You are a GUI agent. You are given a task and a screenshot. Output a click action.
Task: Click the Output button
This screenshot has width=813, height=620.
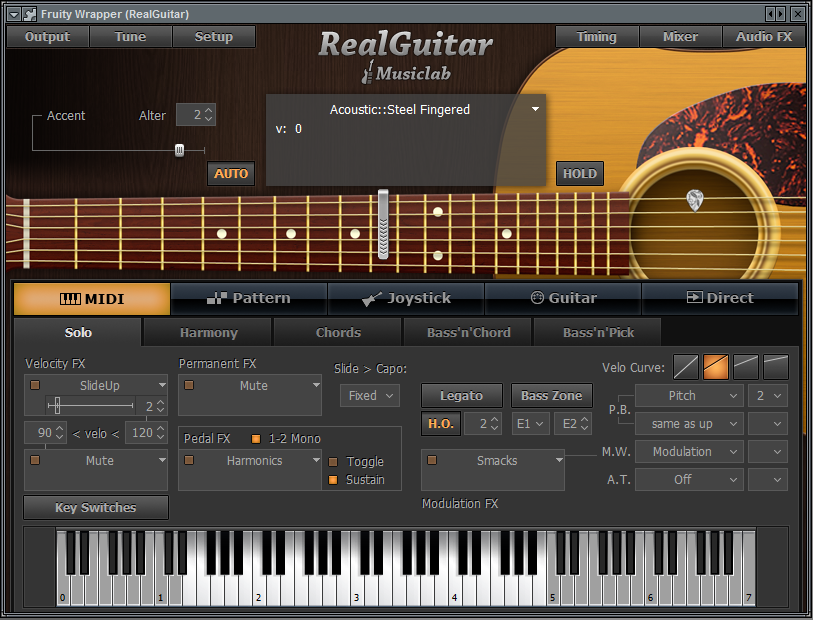[x=48, y=36]
